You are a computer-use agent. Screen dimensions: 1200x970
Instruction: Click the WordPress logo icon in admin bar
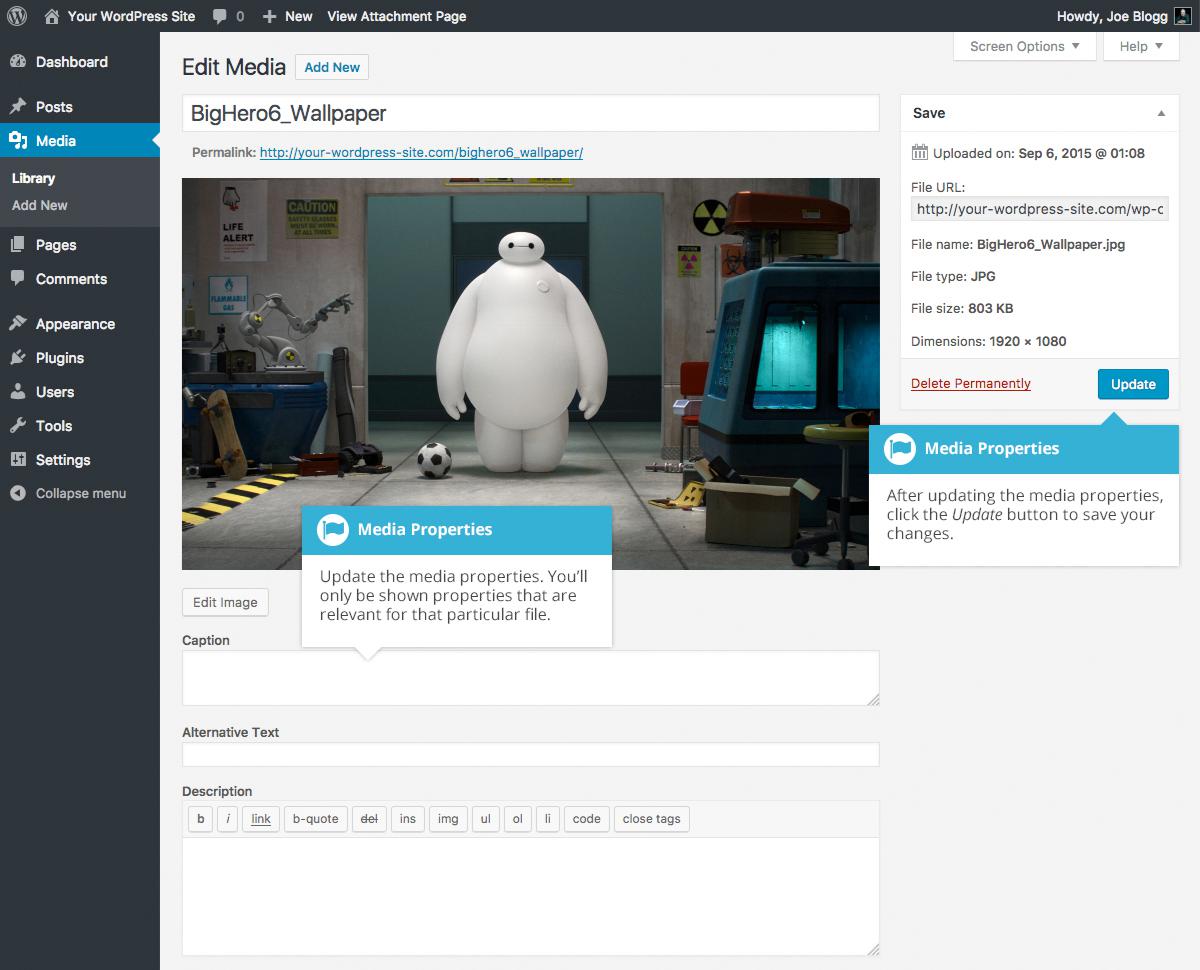coord(17,16)
